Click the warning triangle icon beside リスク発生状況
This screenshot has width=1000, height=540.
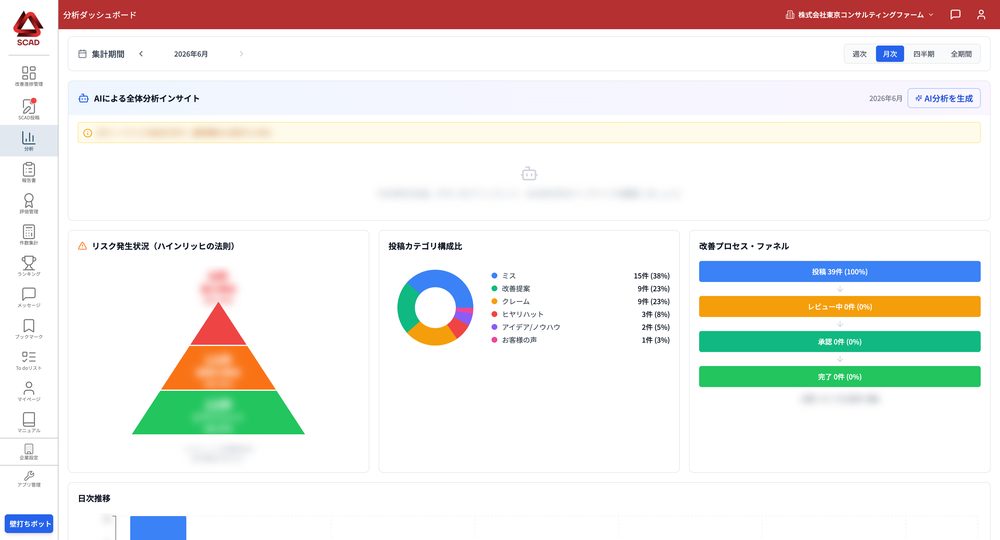click(82, 246)
